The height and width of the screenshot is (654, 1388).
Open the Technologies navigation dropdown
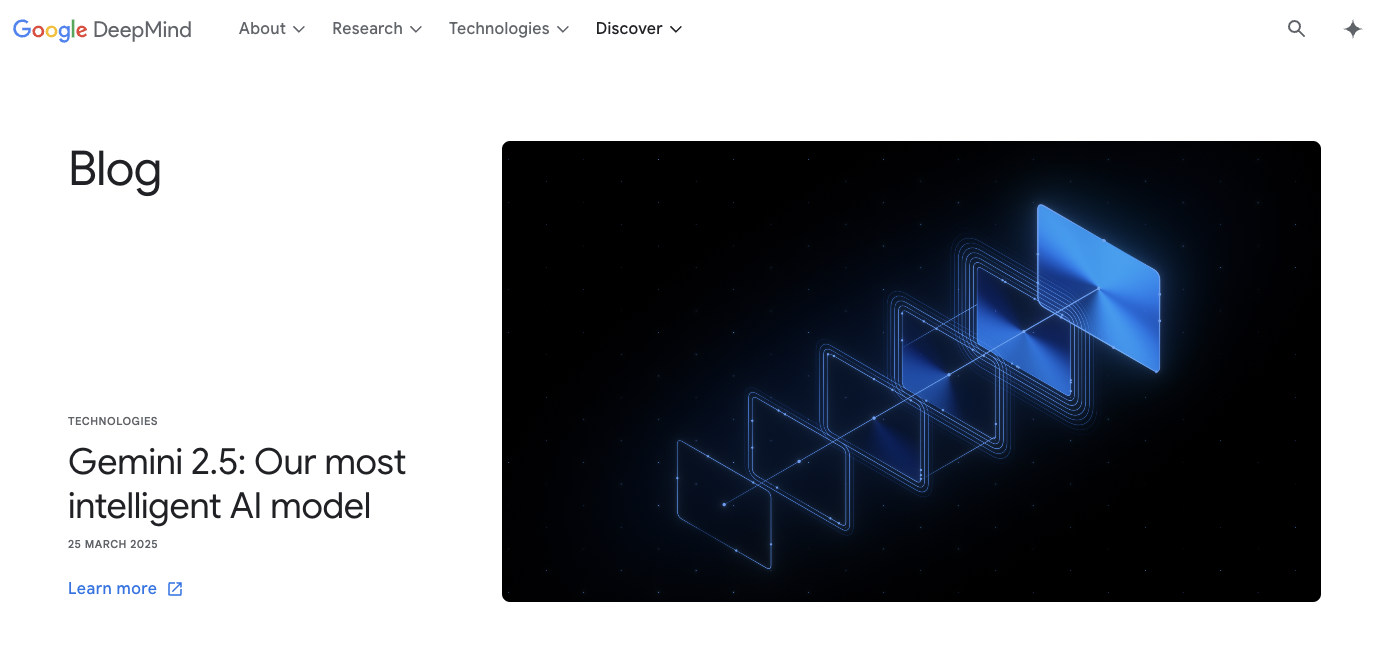coord(499,29)
